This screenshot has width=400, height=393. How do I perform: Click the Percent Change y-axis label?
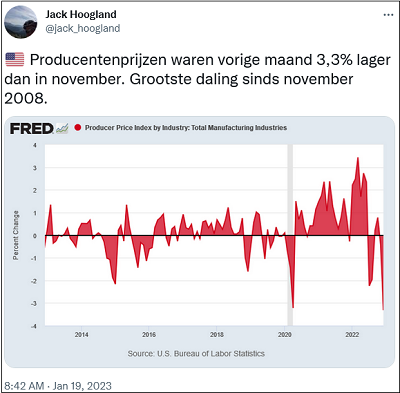tap(16, 235)
